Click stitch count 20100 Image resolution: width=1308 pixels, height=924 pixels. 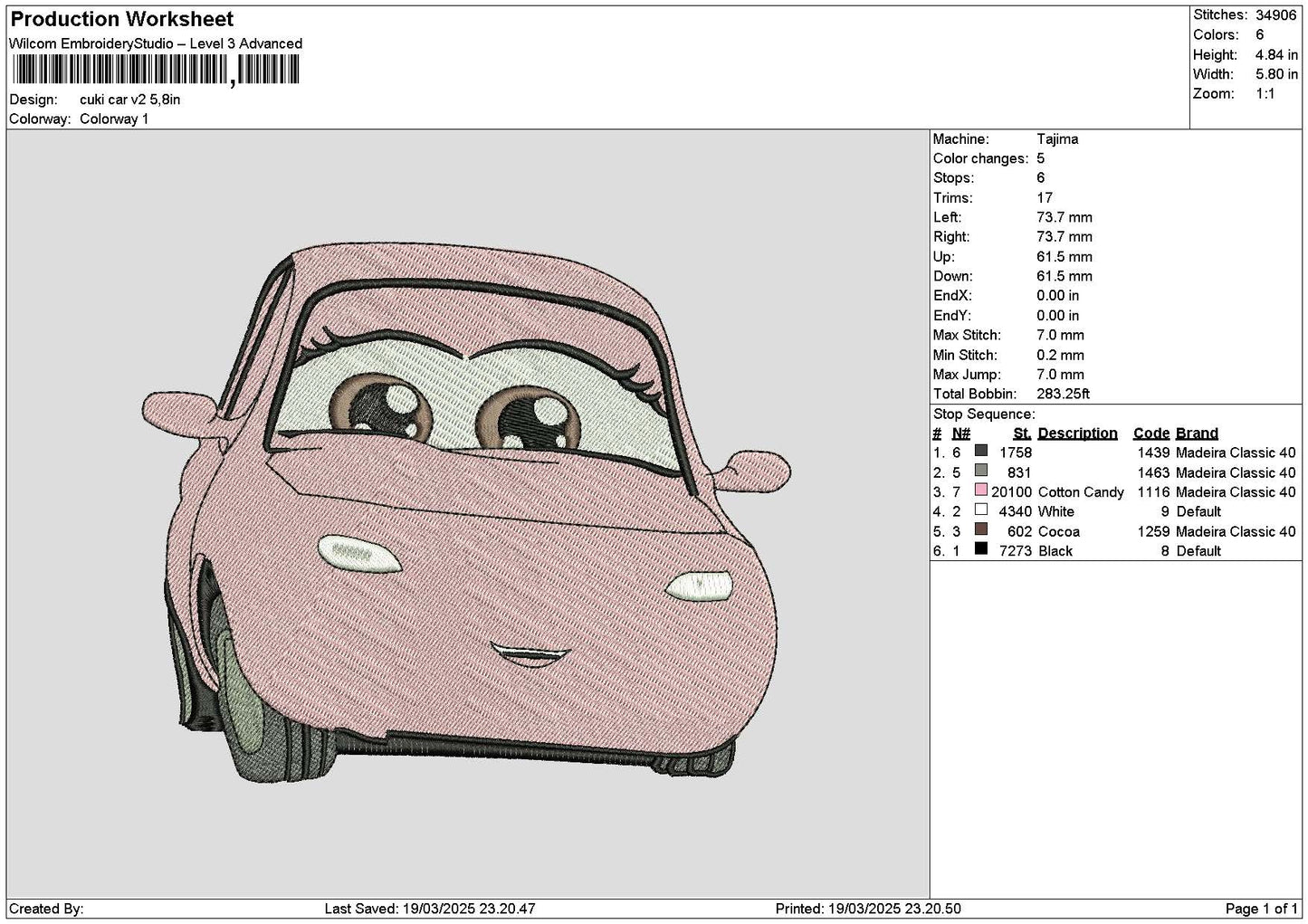click(x=1012, y=492)
